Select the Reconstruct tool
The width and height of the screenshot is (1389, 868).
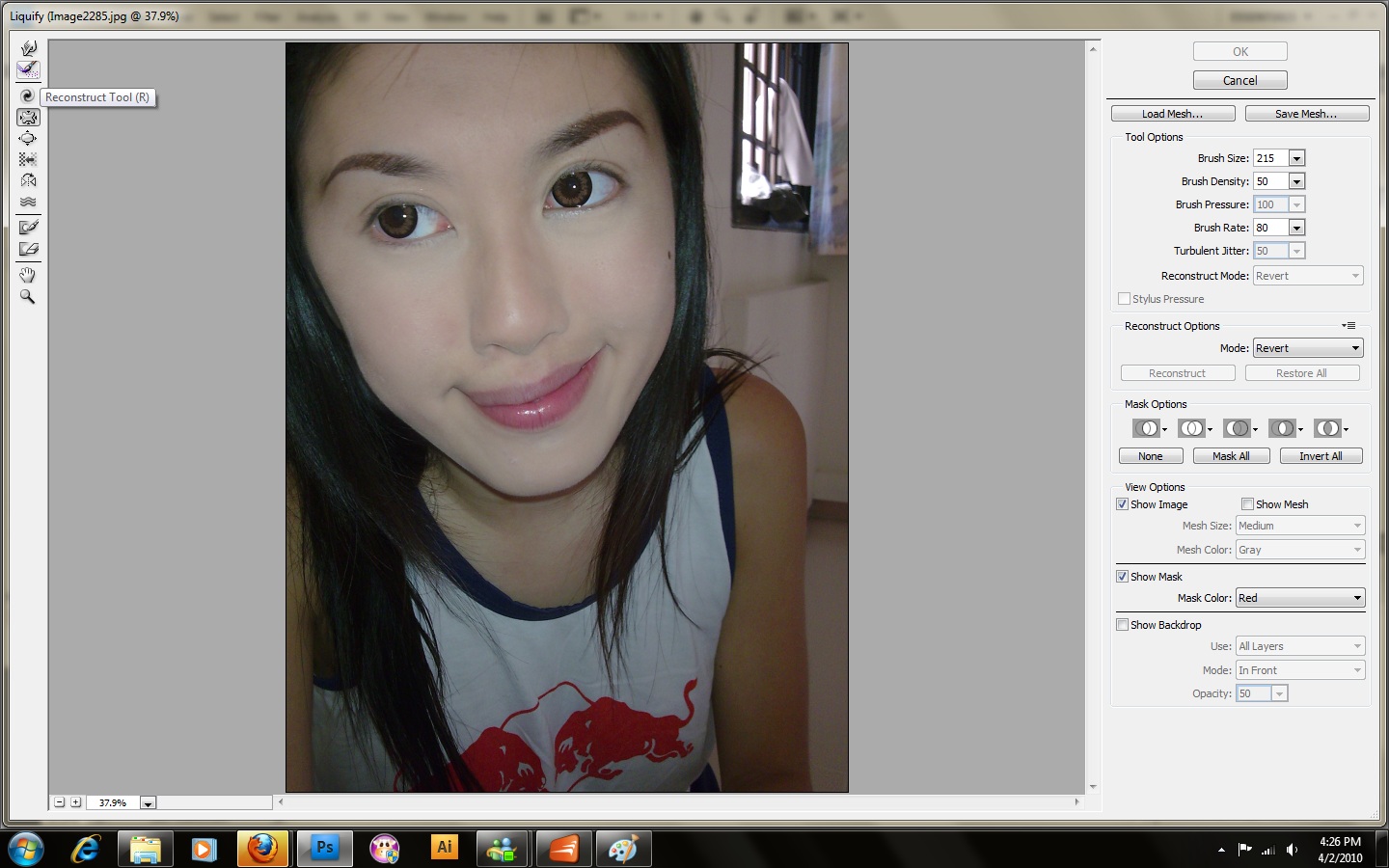[x=28, y=69]
